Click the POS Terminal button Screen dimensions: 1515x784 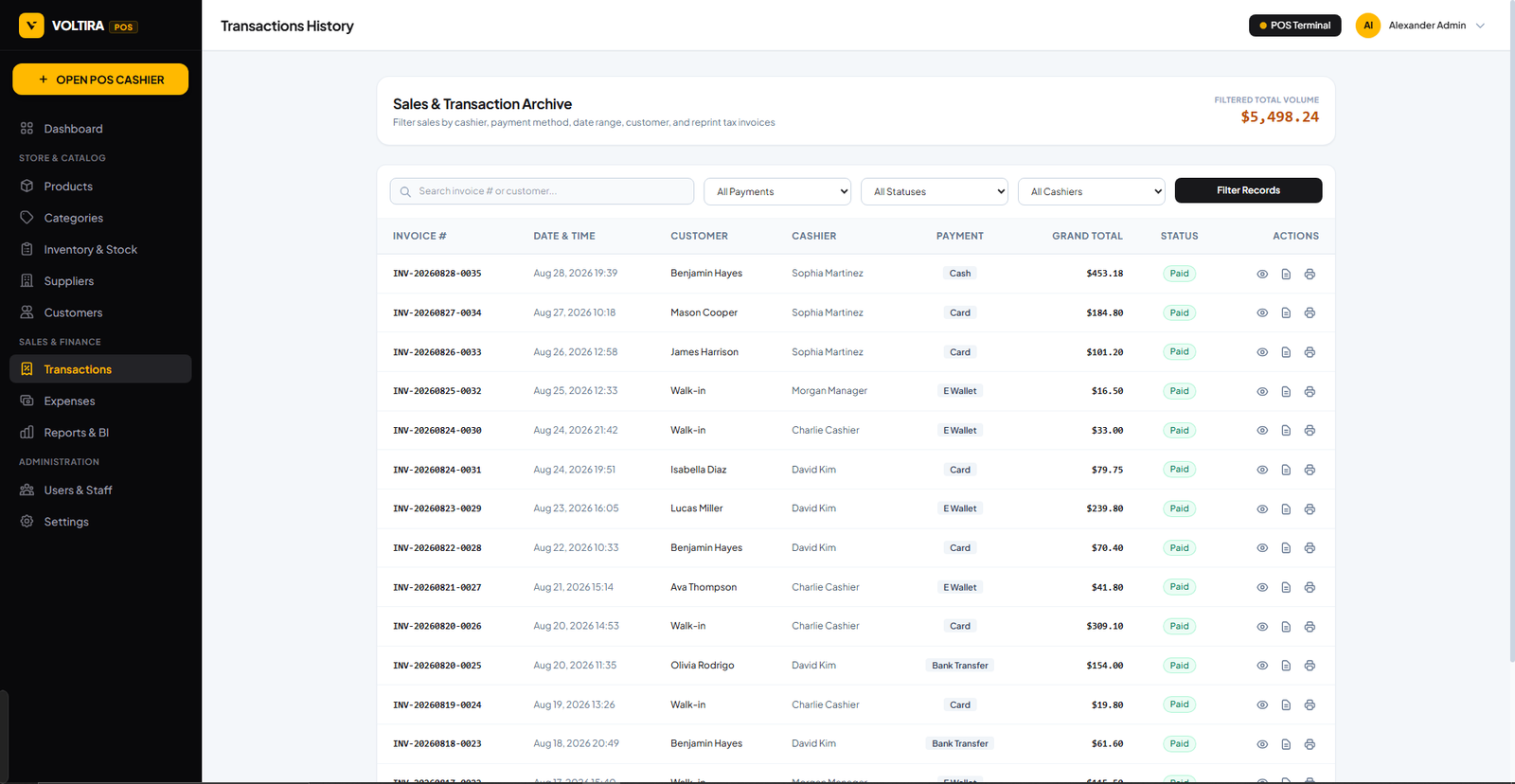point(1294,26)
